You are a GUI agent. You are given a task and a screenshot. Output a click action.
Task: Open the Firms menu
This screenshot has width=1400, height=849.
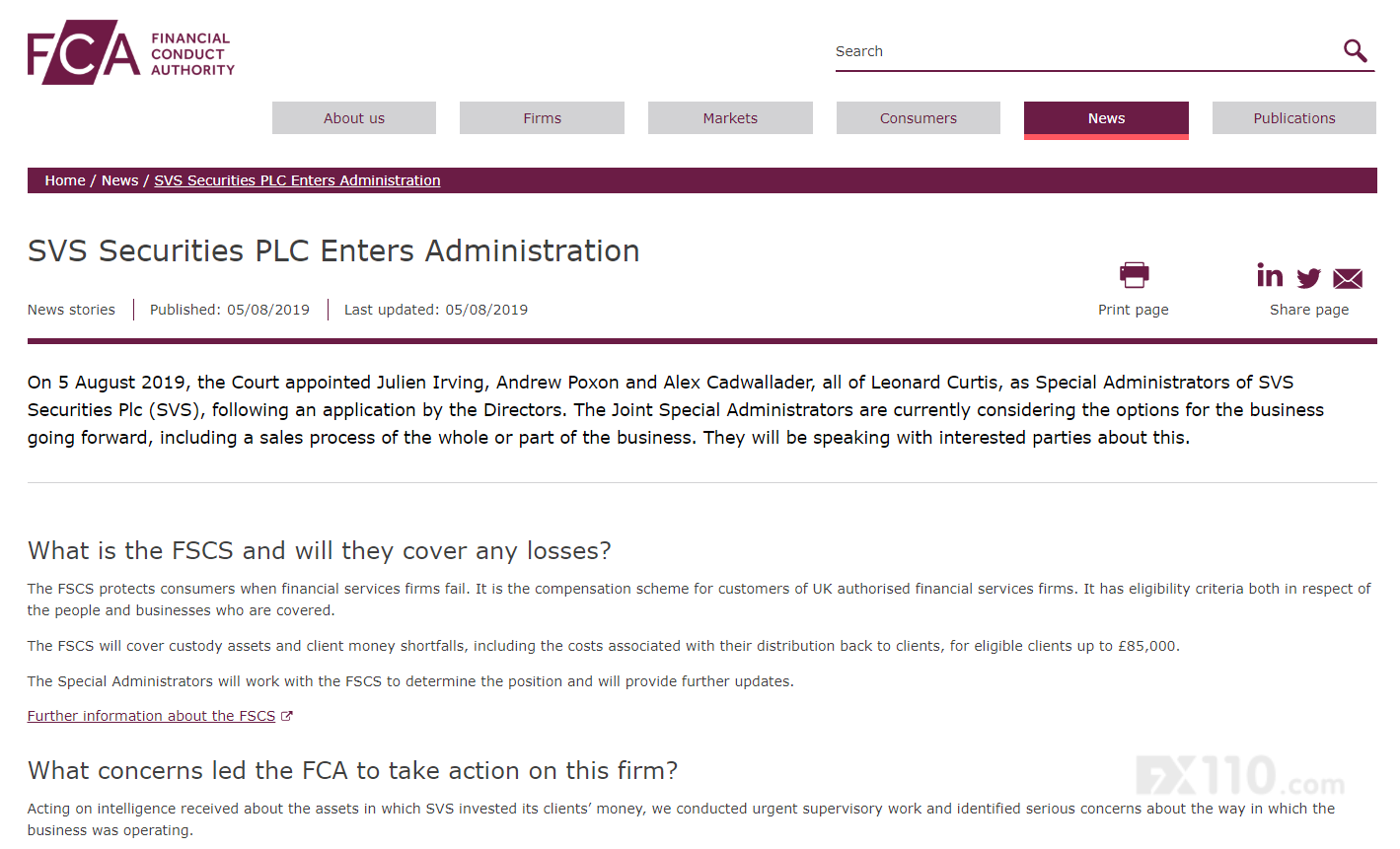(542, 118)
